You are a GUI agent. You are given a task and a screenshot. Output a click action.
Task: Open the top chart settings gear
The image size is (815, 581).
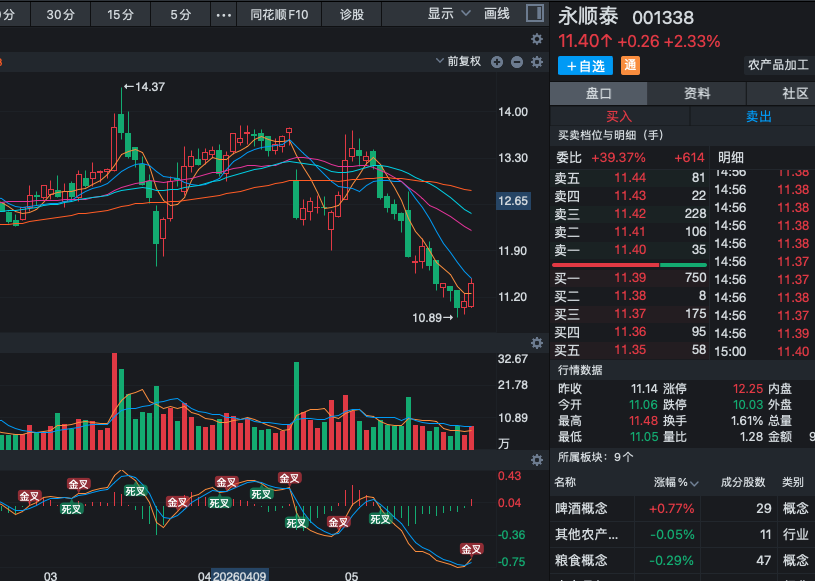point(537,39)
